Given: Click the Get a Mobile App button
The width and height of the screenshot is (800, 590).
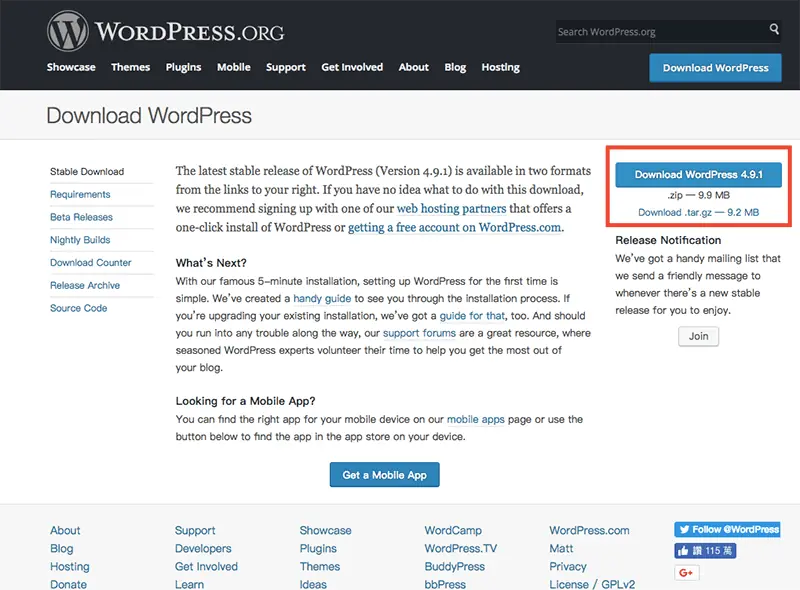Looking at the screenshot, I should pyautogui.click(x=385, y=475).
